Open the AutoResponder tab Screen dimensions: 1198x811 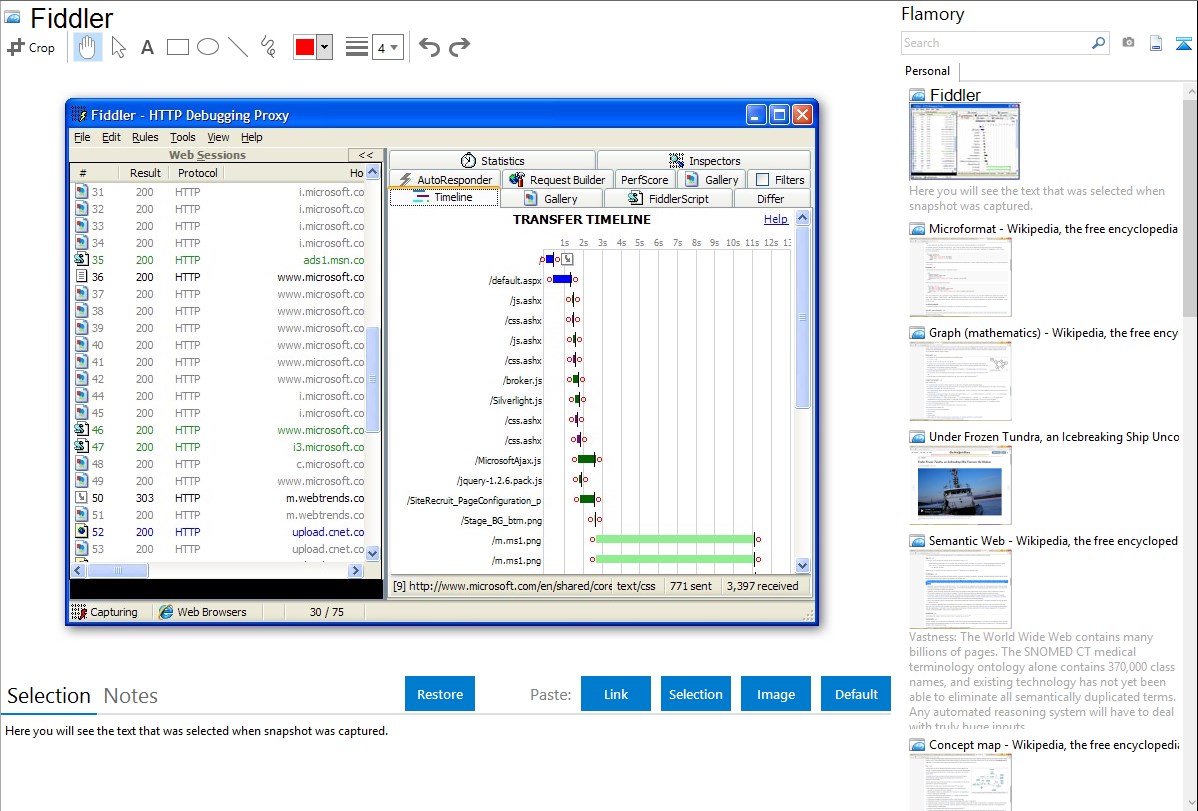445,180
